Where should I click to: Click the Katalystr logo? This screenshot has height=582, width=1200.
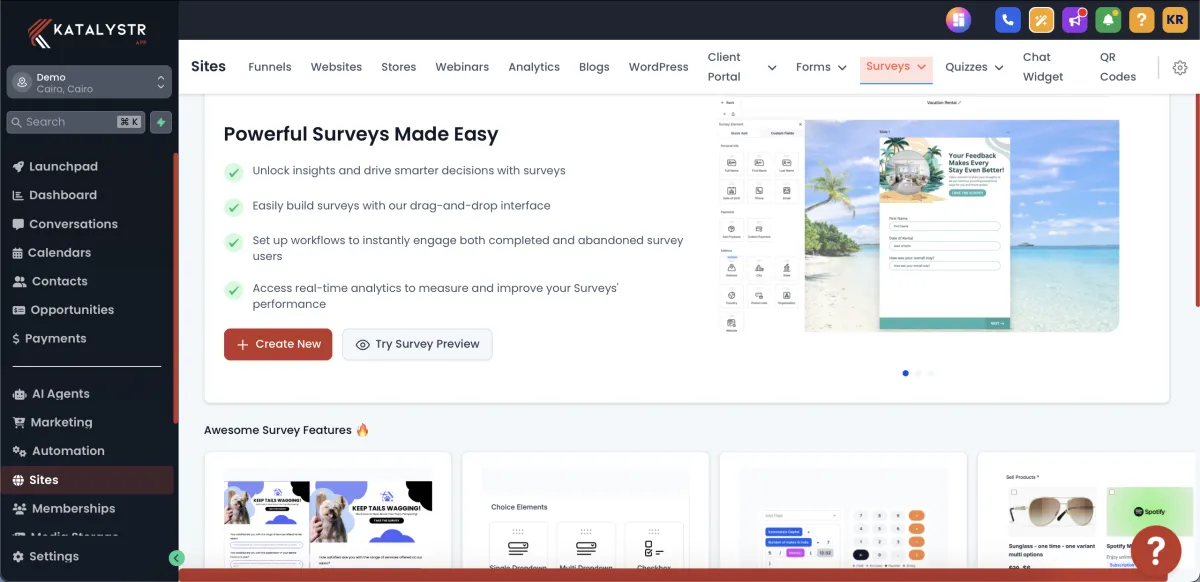pyautogui.click(x=89, y=33)
